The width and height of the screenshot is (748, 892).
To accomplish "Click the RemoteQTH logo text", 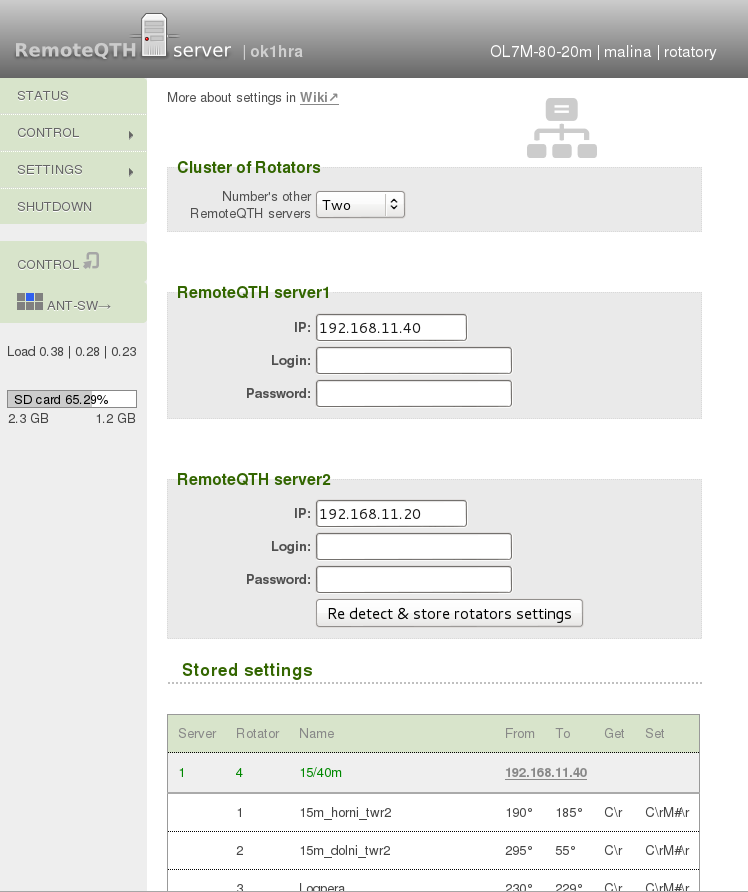I will [76, 50].
